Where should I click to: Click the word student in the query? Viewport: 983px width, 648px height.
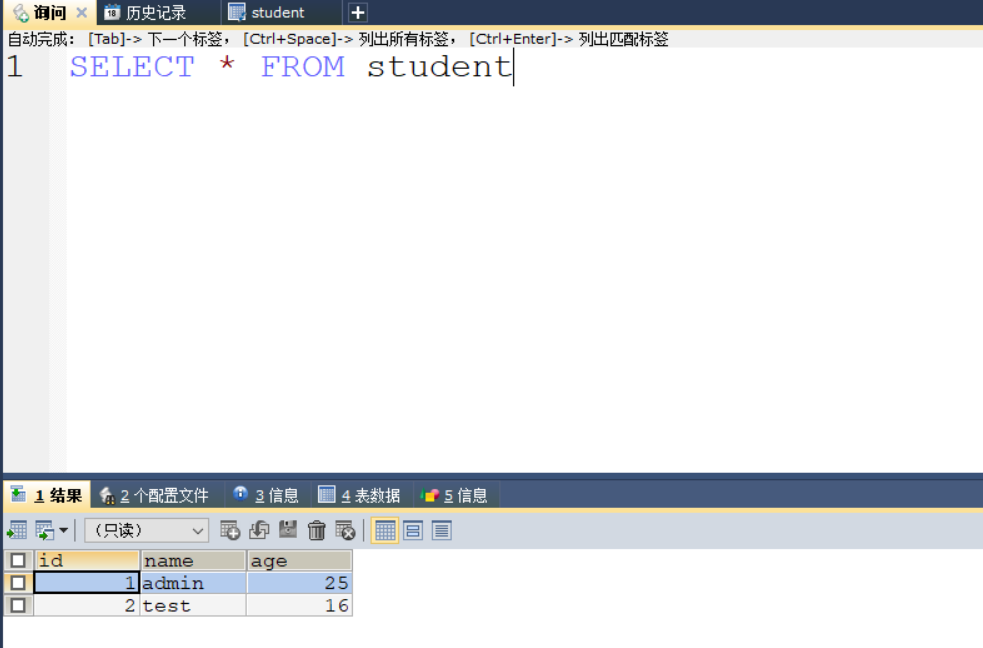439,66
